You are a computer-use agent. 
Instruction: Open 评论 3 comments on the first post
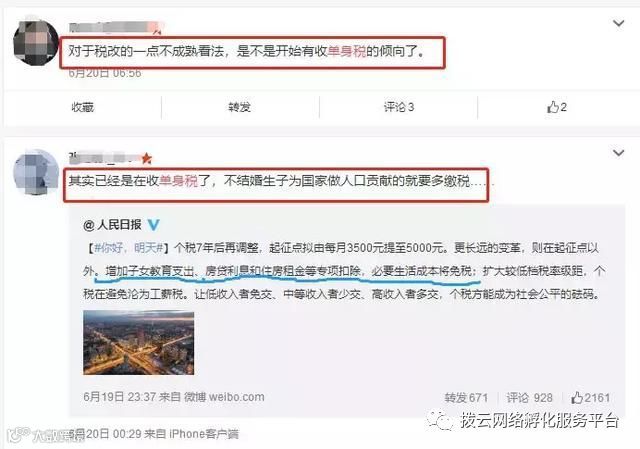click(x=399, y=107)
